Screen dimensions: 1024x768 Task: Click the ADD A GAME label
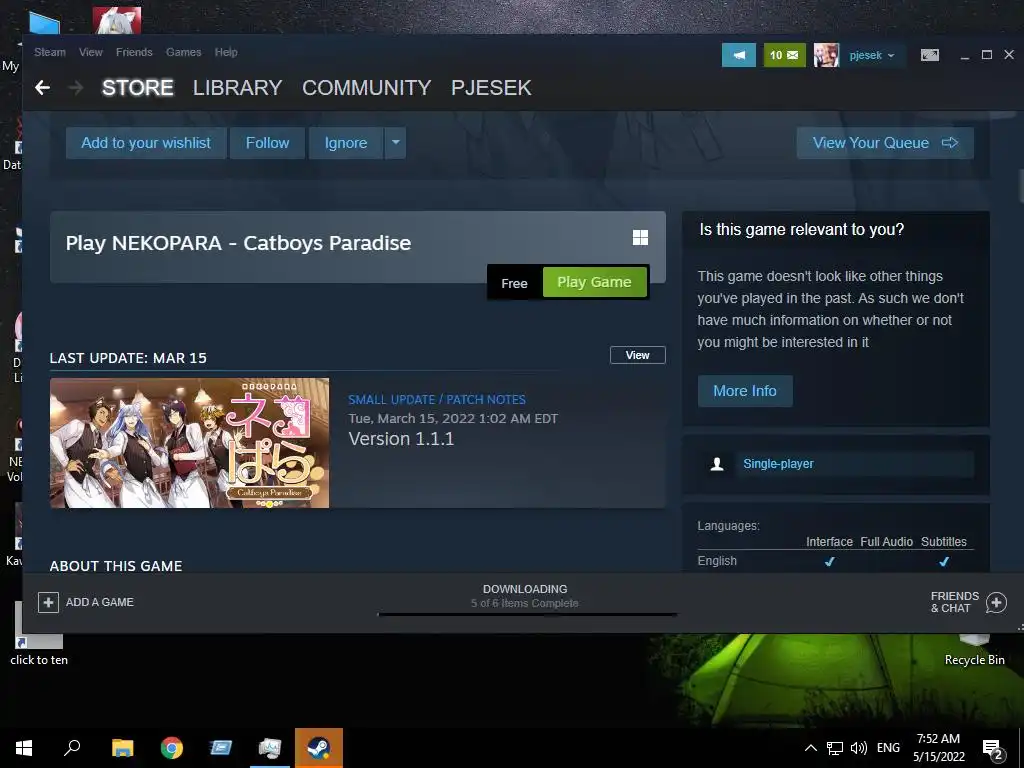(100, 602)
